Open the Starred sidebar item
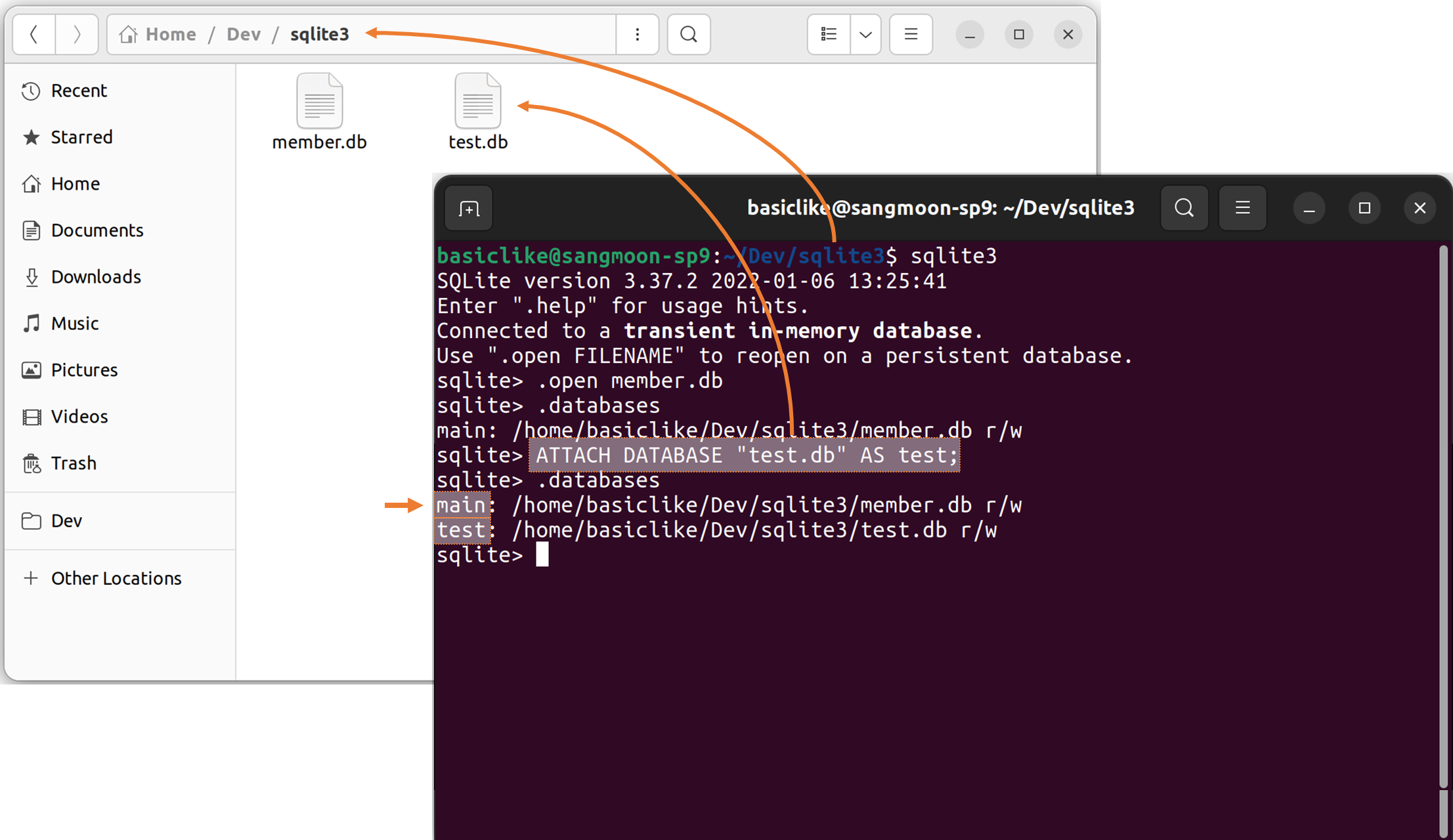Screen dimensions: 1453x840 point(81,137)
